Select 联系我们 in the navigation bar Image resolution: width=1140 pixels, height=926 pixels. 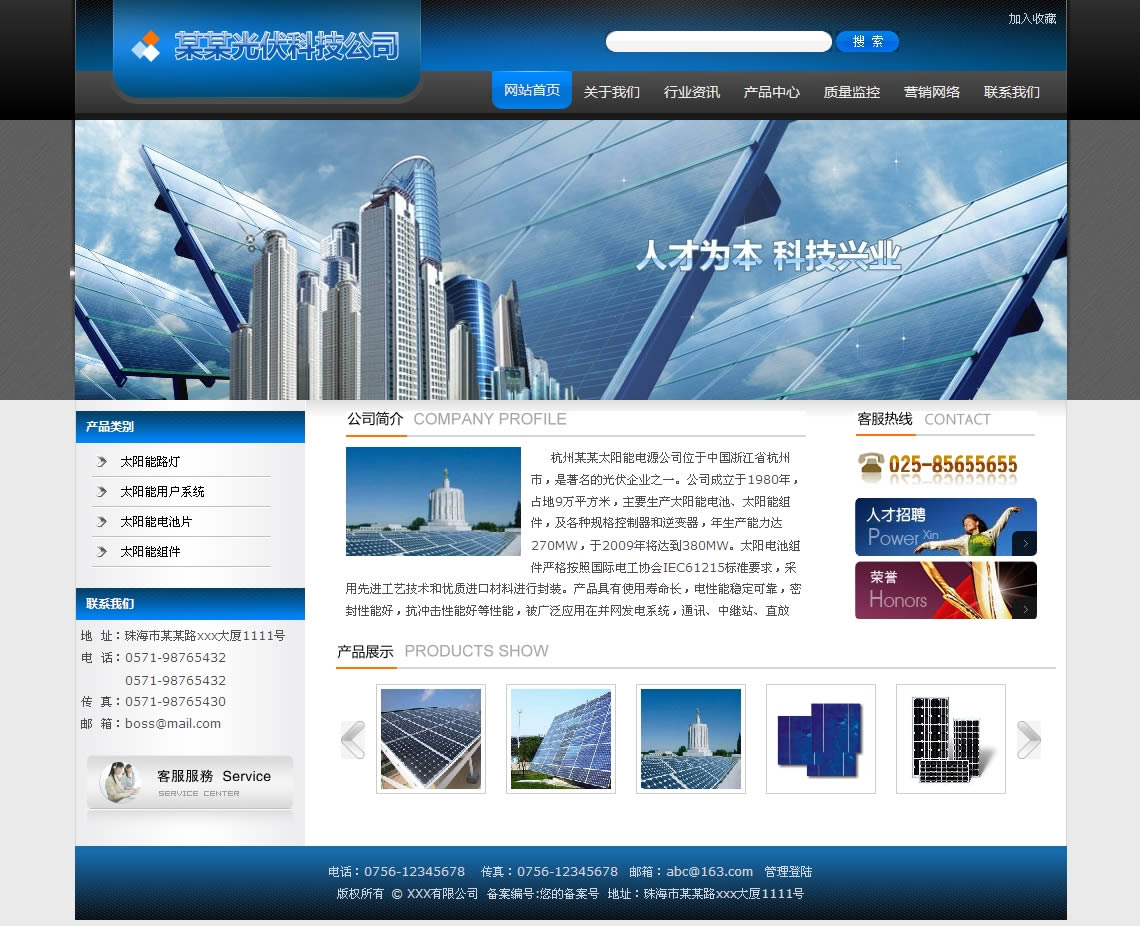1012,92
